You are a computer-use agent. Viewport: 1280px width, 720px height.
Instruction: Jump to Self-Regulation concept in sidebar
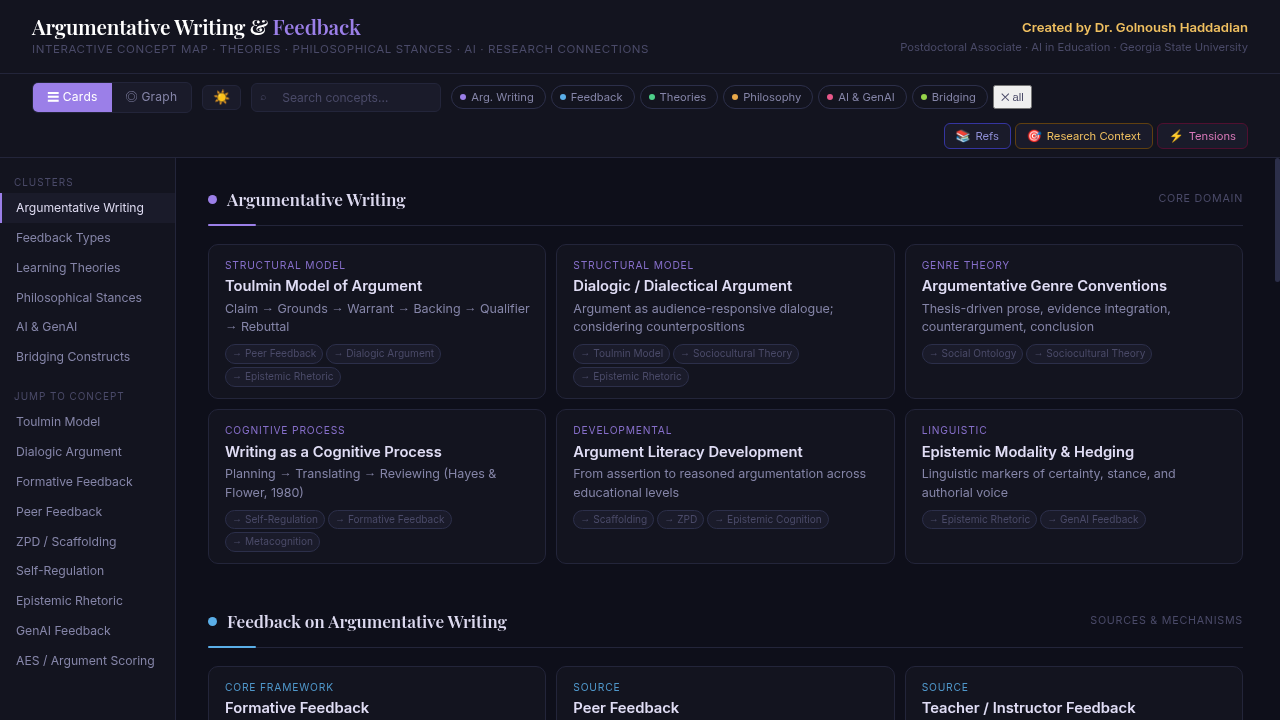(88, 571)
